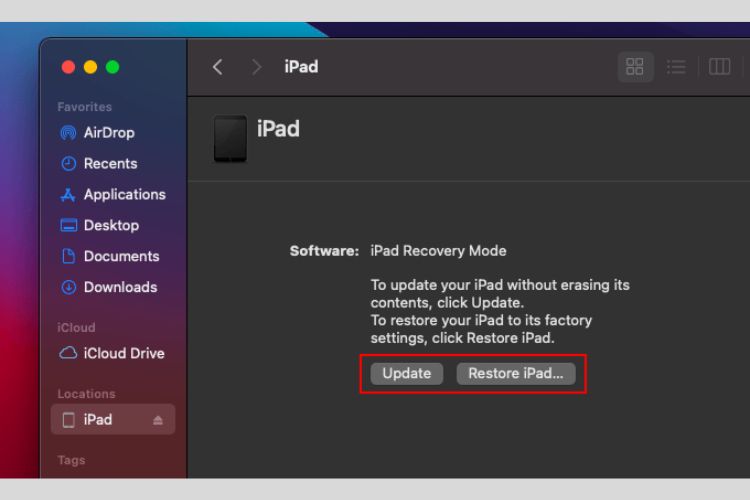Click the forward chevron in the toolbar

(256, 67)
